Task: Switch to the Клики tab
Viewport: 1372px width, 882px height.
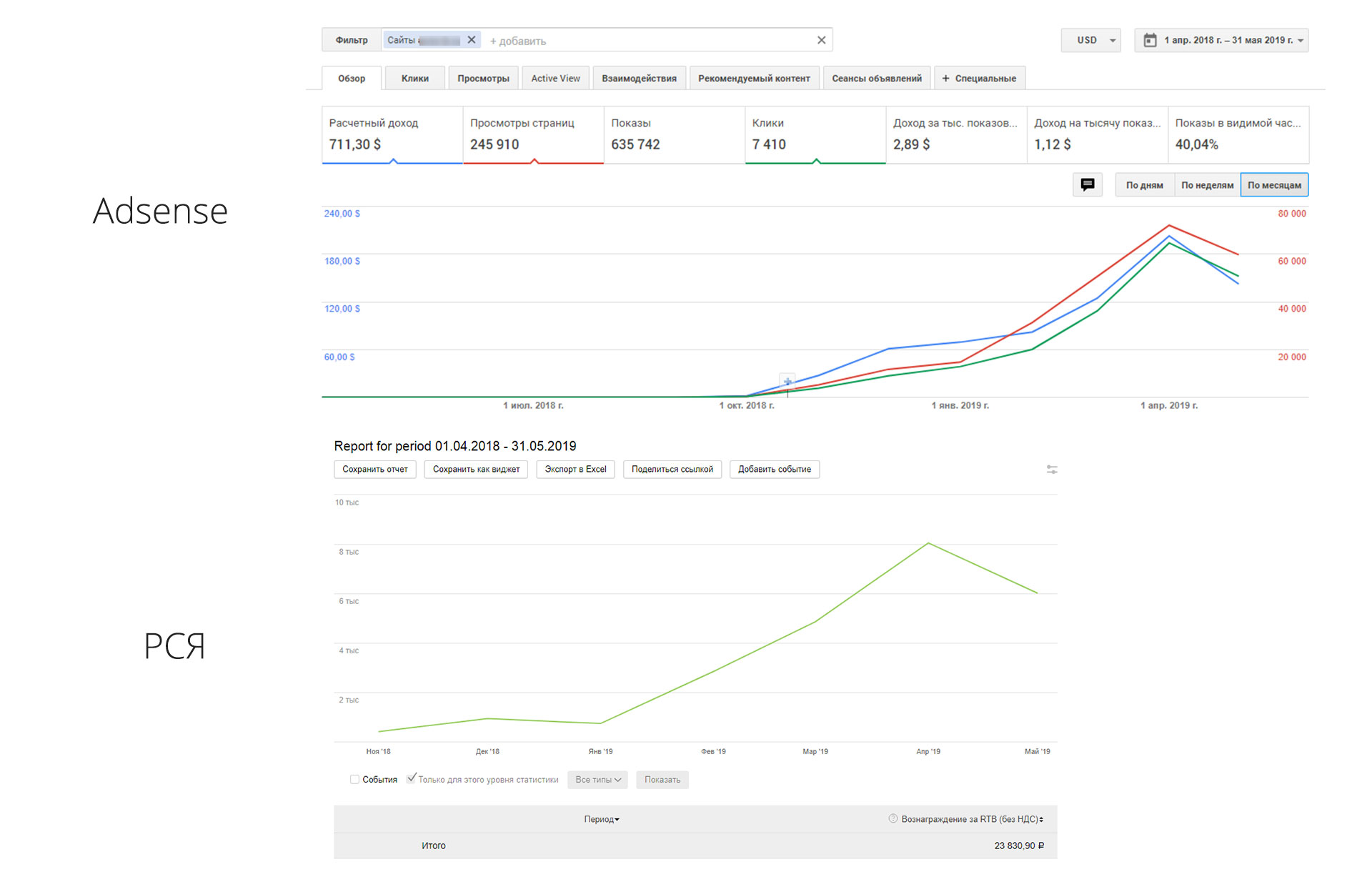Action: (414, 78)
